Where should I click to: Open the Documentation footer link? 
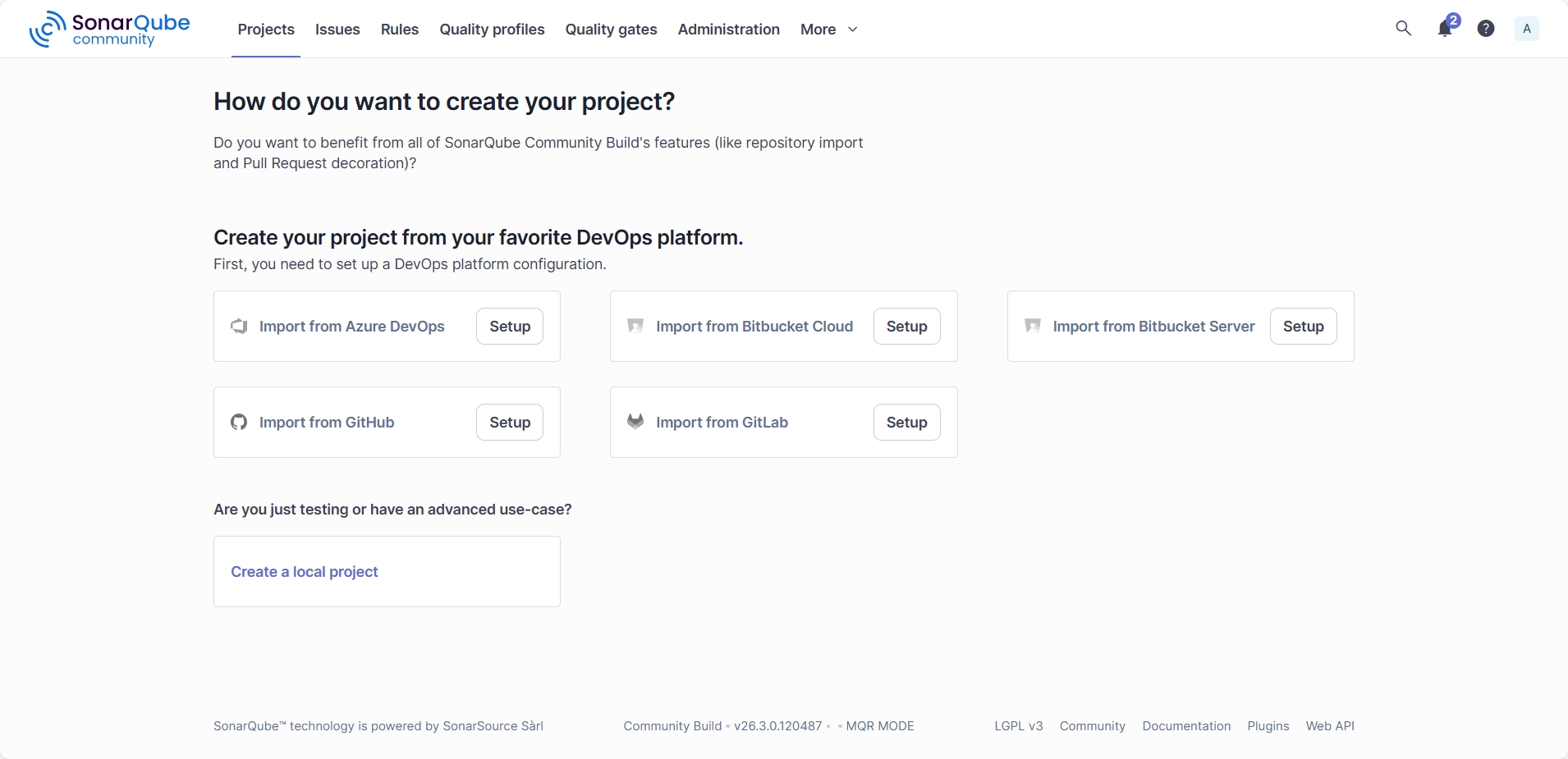coord(1186,726)
